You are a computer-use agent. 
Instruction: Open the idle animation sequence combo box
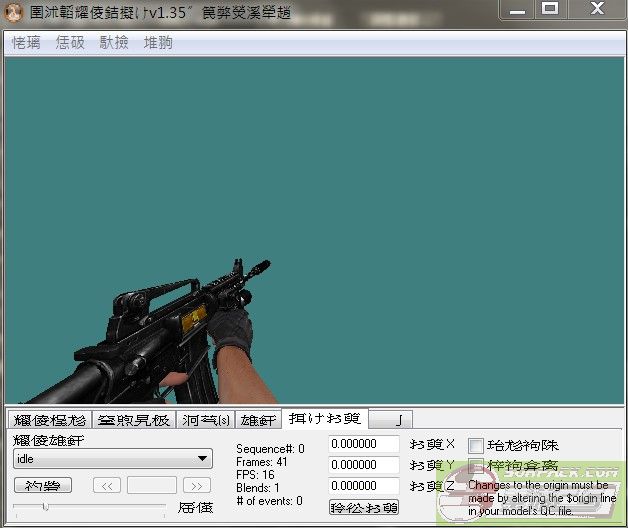[112, 459]
